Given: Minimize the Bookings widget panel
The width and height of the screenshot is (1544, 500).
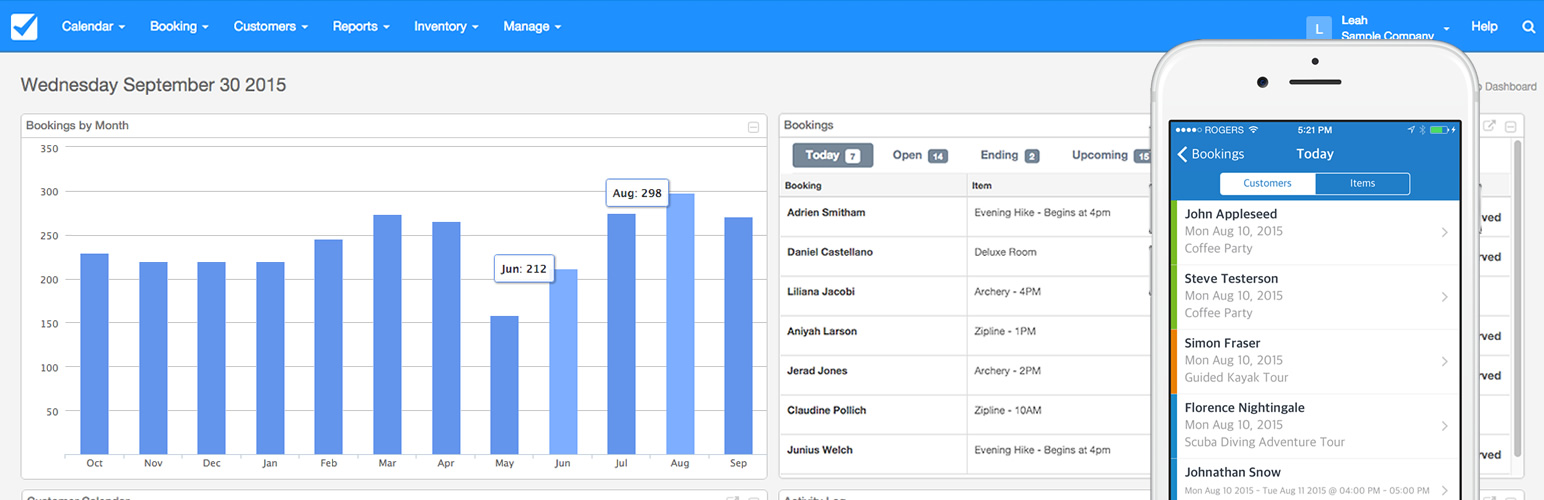Looking at the screenshot, I should tap(1510, 127).
